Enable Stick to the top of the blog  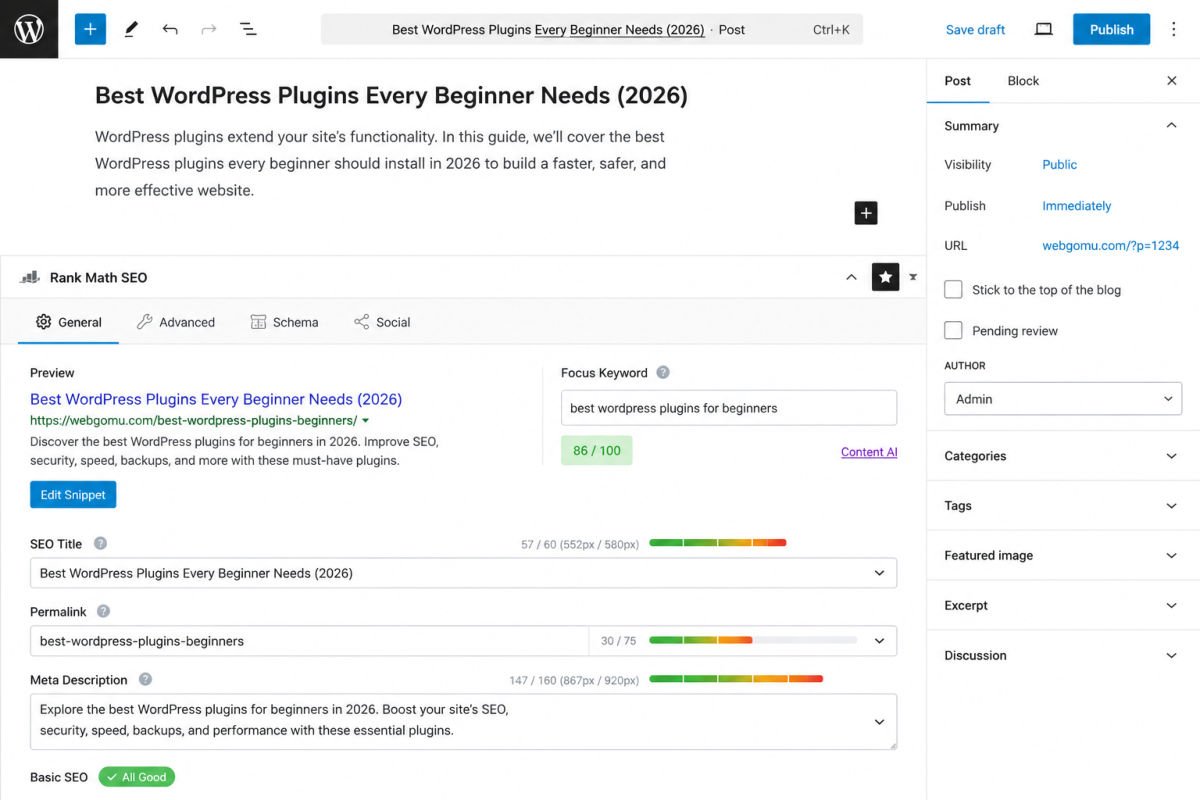tap(954, 289)
